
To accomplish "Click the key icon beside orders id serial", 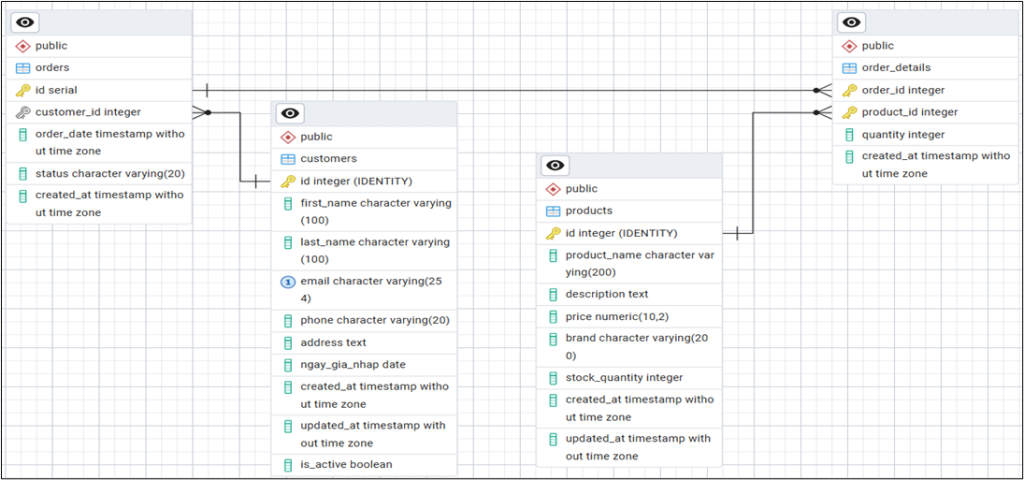I will [23, 90].
